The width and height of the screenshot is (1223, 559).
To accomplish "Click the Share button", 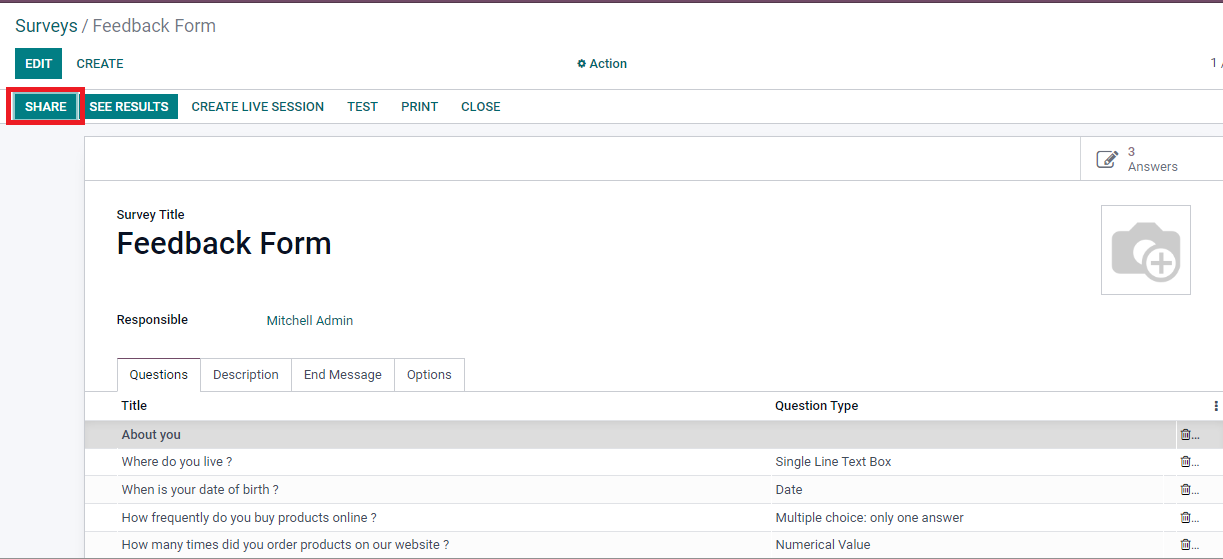I will [46, 107].
